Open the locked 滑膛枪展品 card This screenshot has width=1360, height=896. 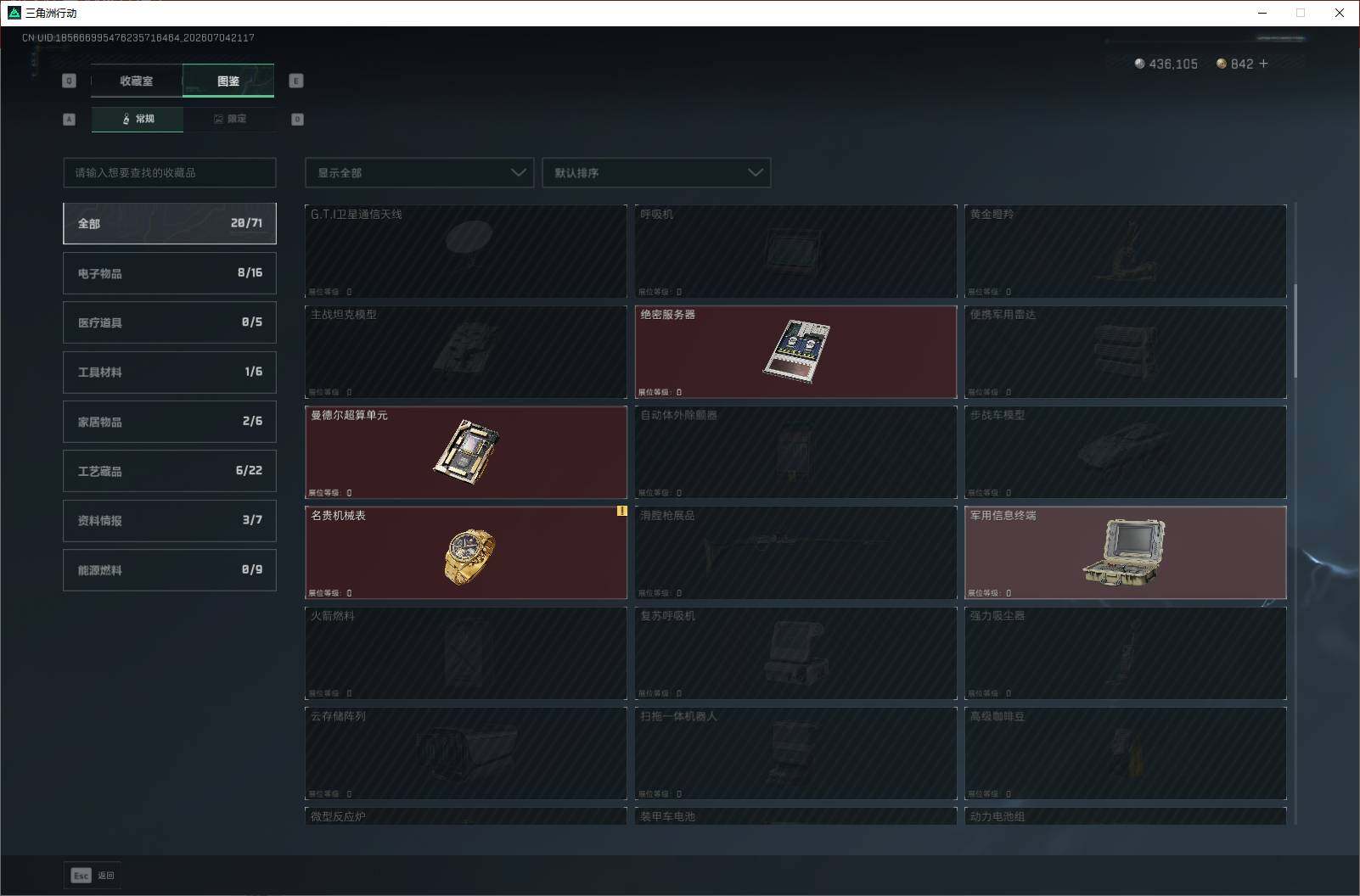pyautogui.click(x=795, y=552)
